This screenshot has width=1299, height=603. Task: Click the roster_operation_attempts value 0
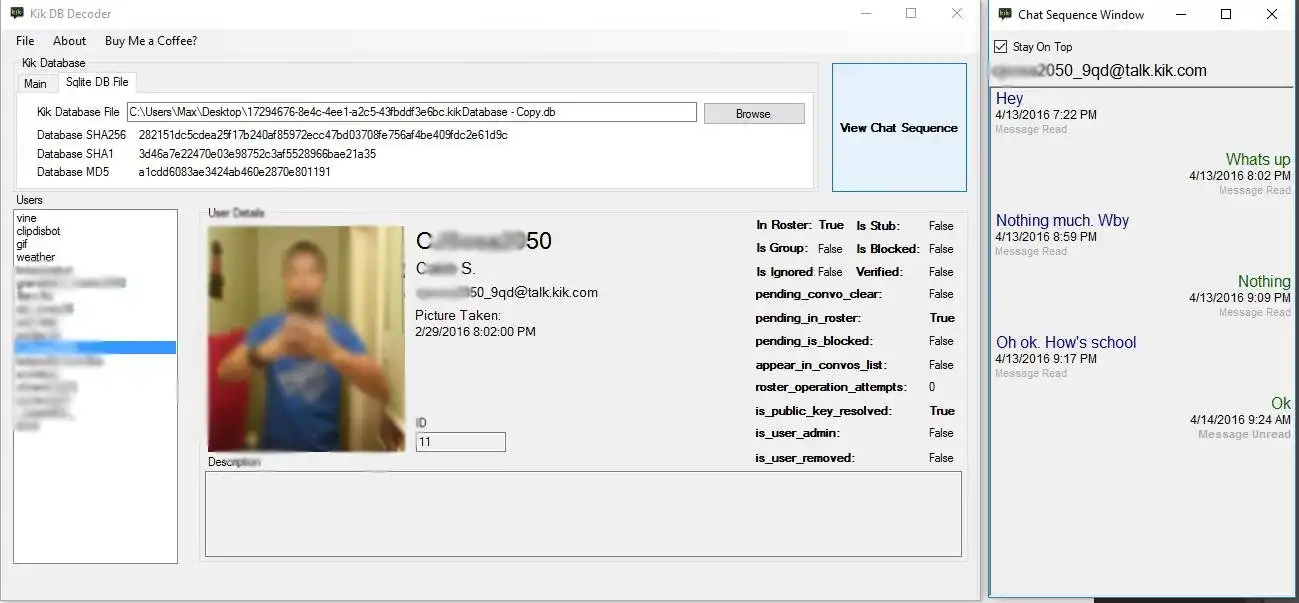coord(932,387)
